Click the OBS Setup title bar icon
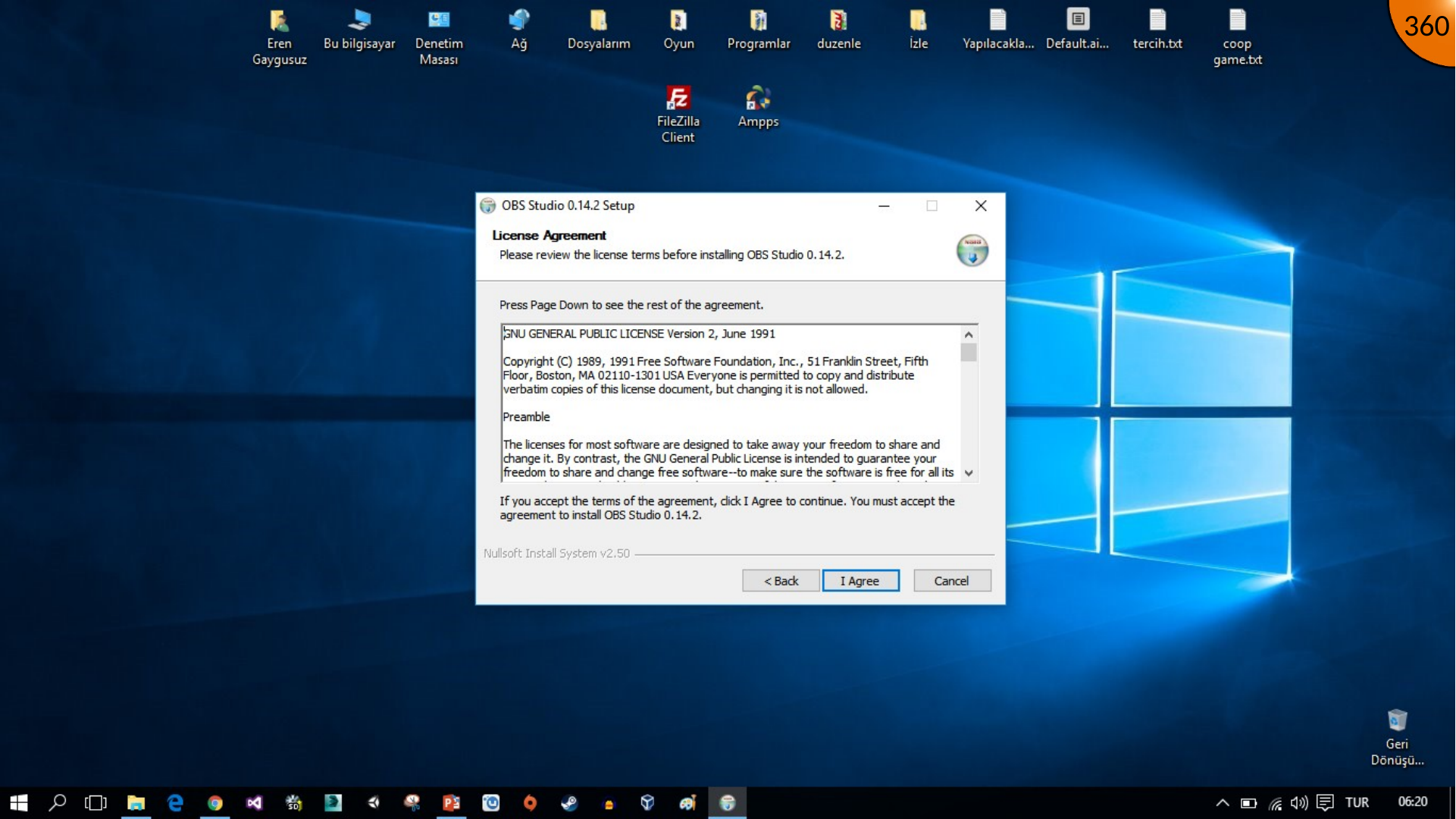Image resolution: width=1456 pixels, height=819 pixels. 487,206
